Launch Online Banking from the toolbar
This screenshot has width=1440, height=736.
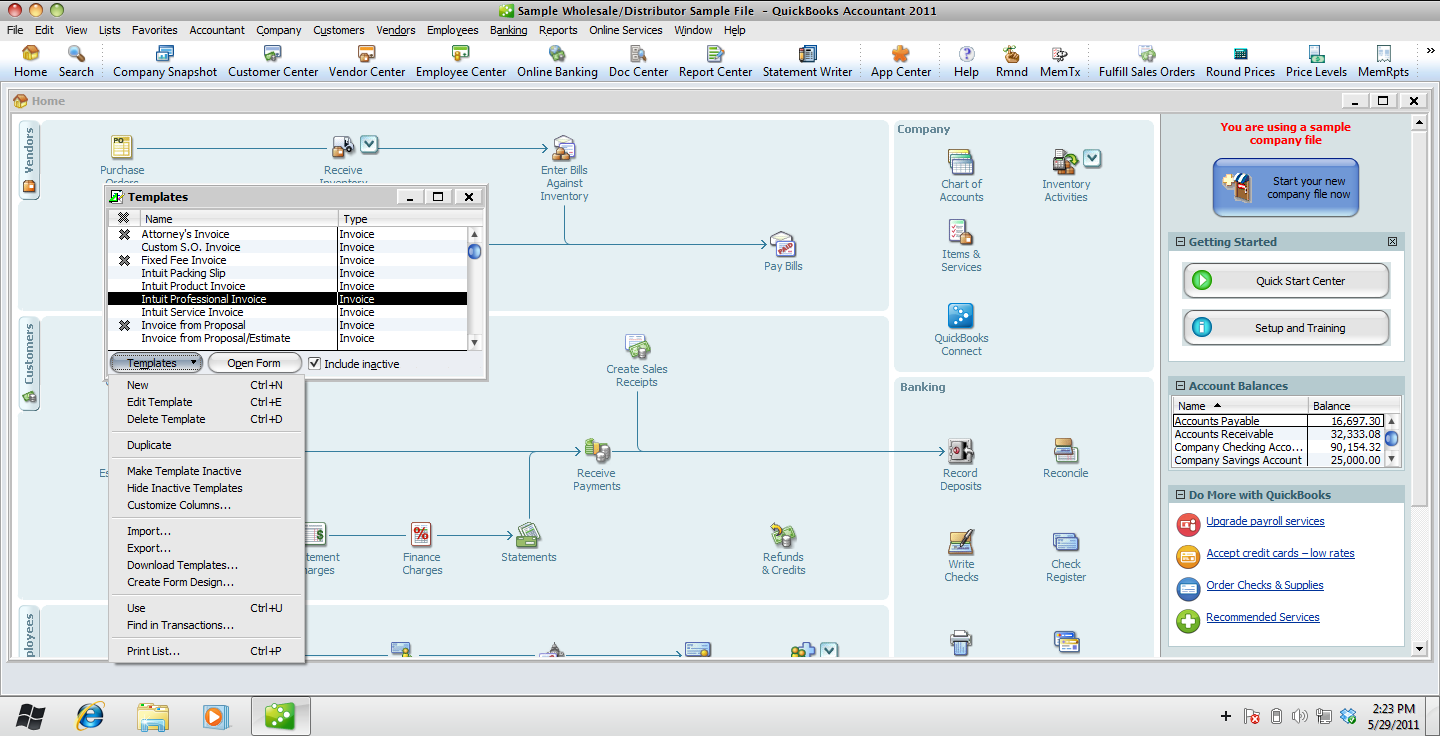[557, 61]
